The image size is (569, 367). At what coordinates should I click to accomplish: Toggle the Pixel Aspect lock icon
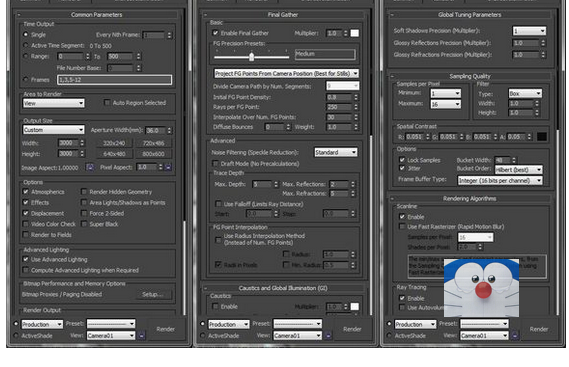coord(168,167)
